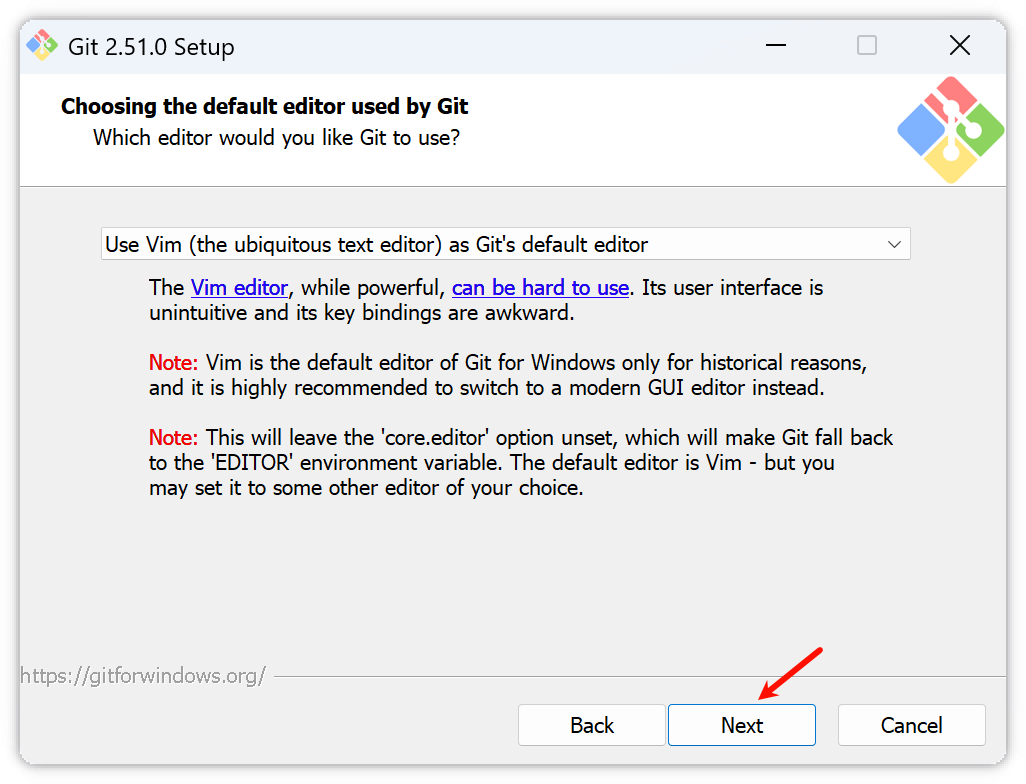Click the large Git logo in the header
Viewport: 1026px width, 784px height.
(950, 130)
